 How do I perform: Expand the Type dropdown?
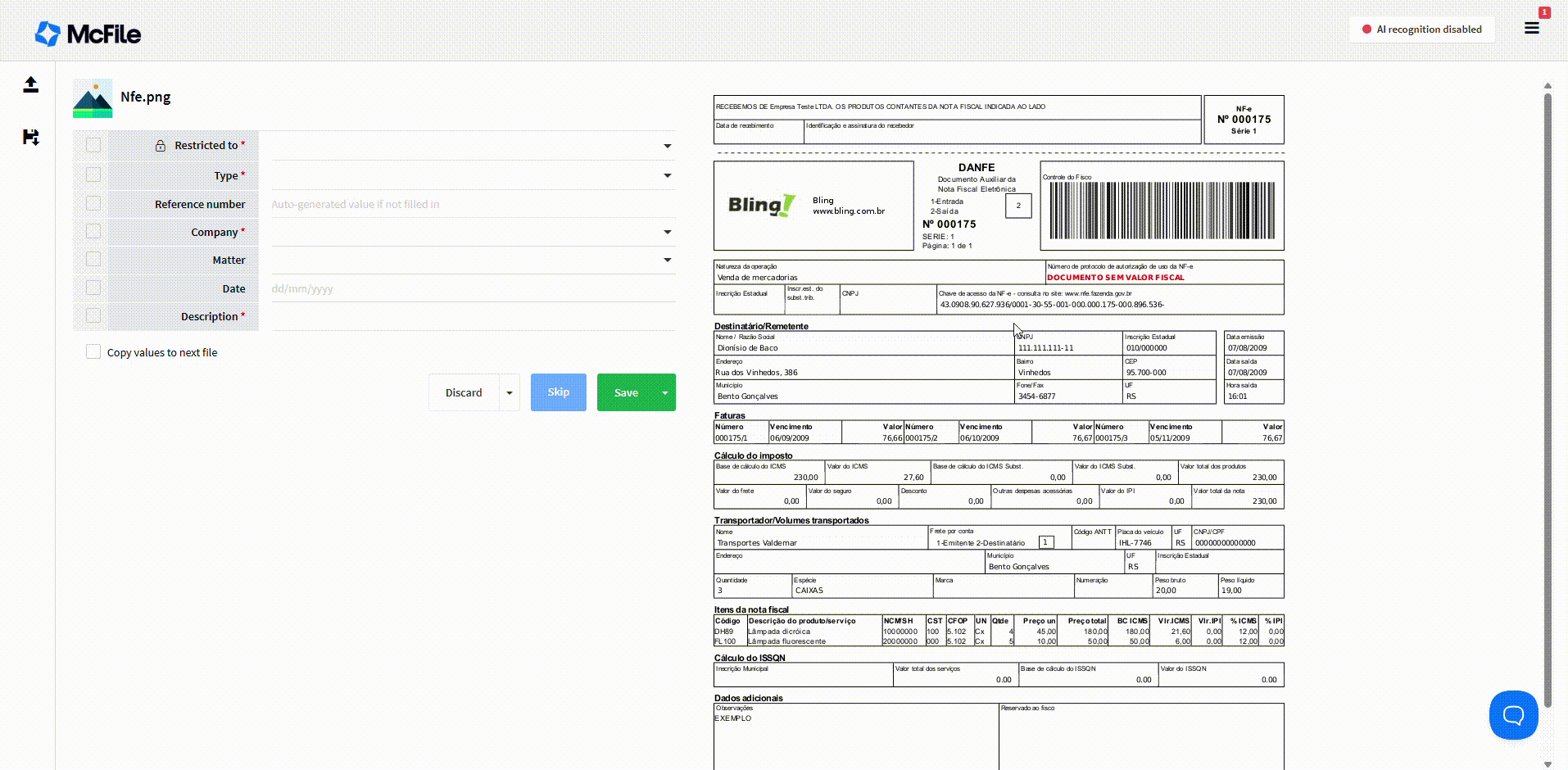click(x=667, y=175)
